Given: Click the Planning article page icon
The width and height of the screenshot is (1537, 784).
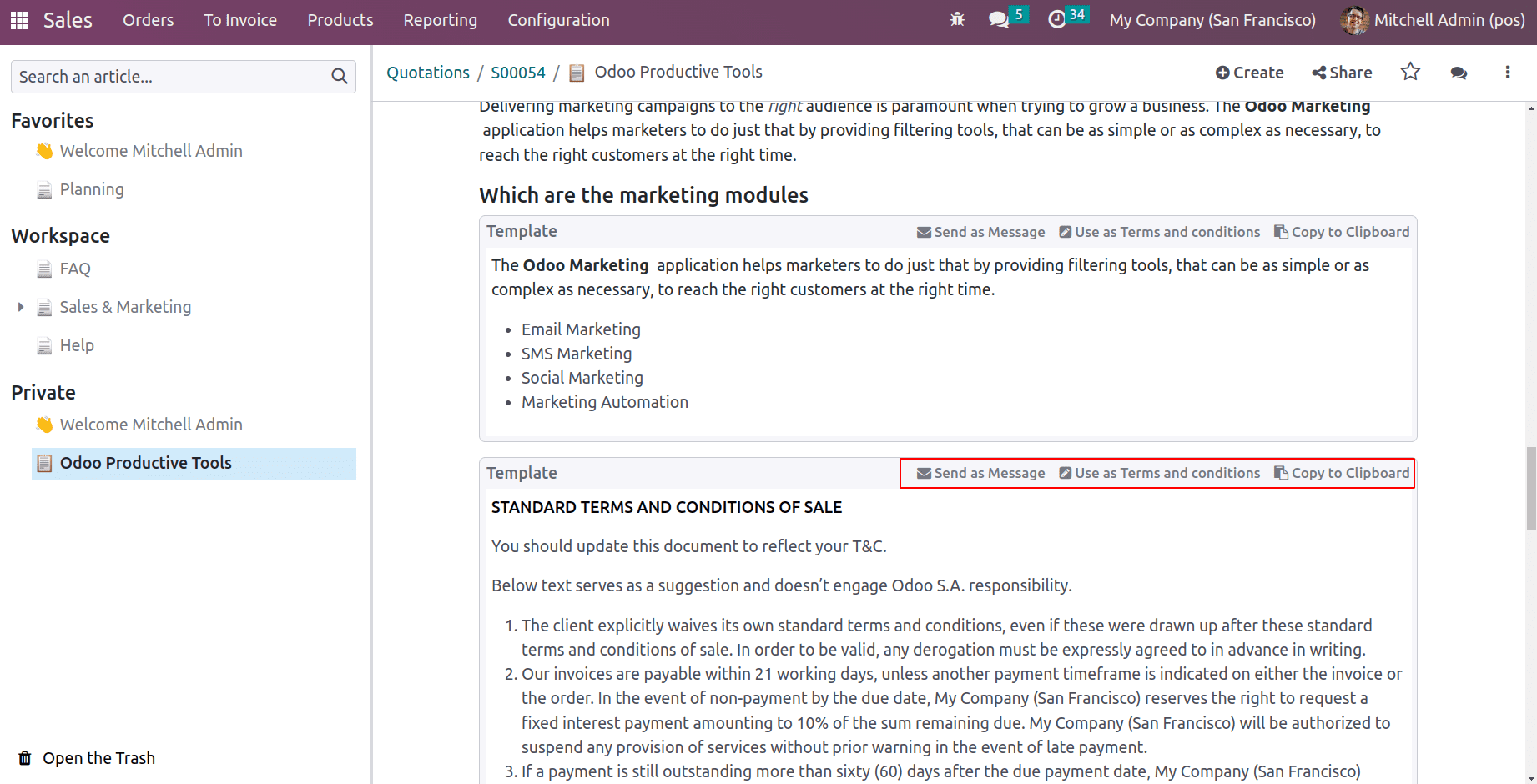Looking at the screenshot, I should point(44,190).
